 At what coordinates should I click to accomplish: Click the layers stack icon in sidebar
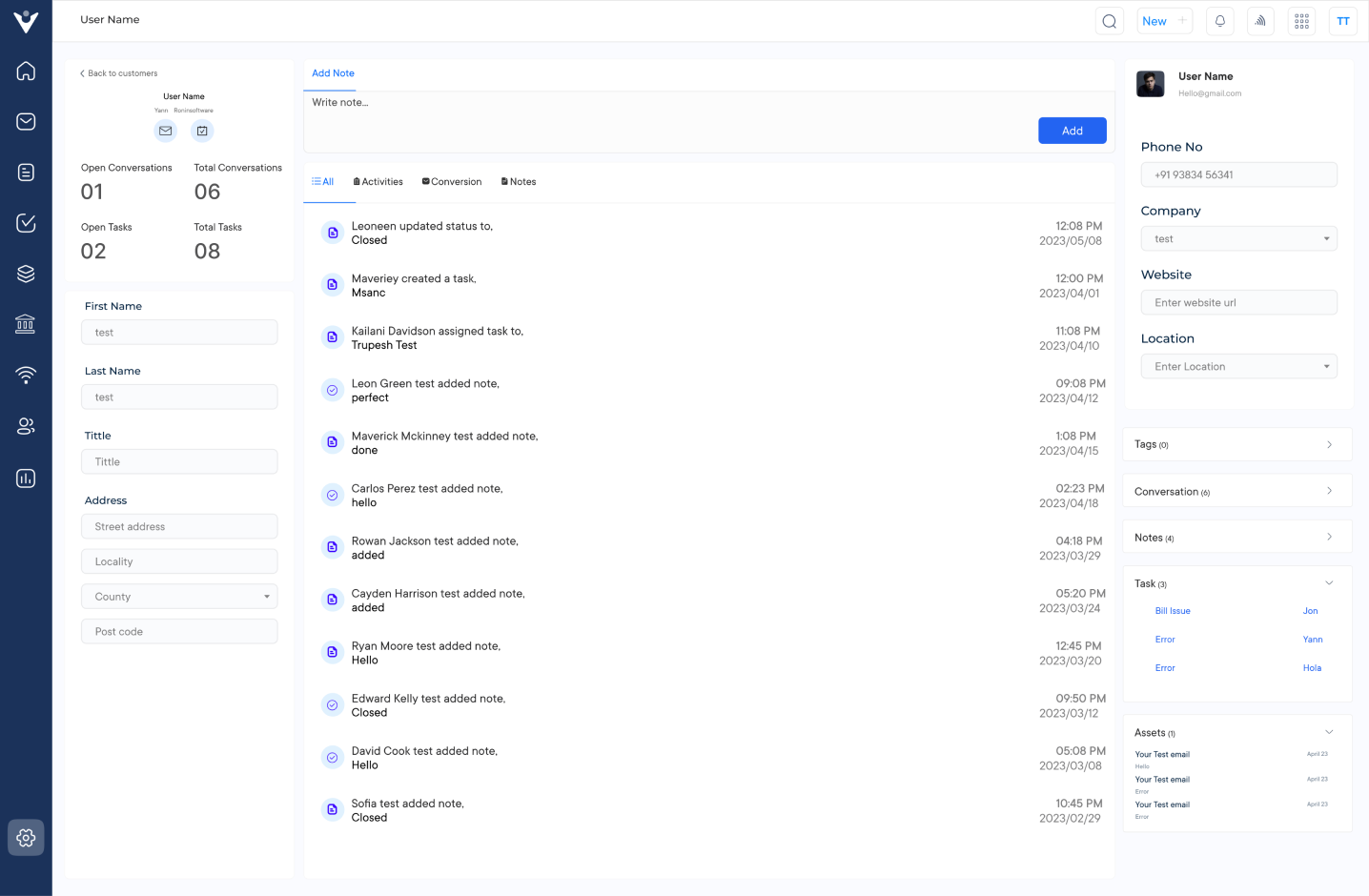(25, 273)
